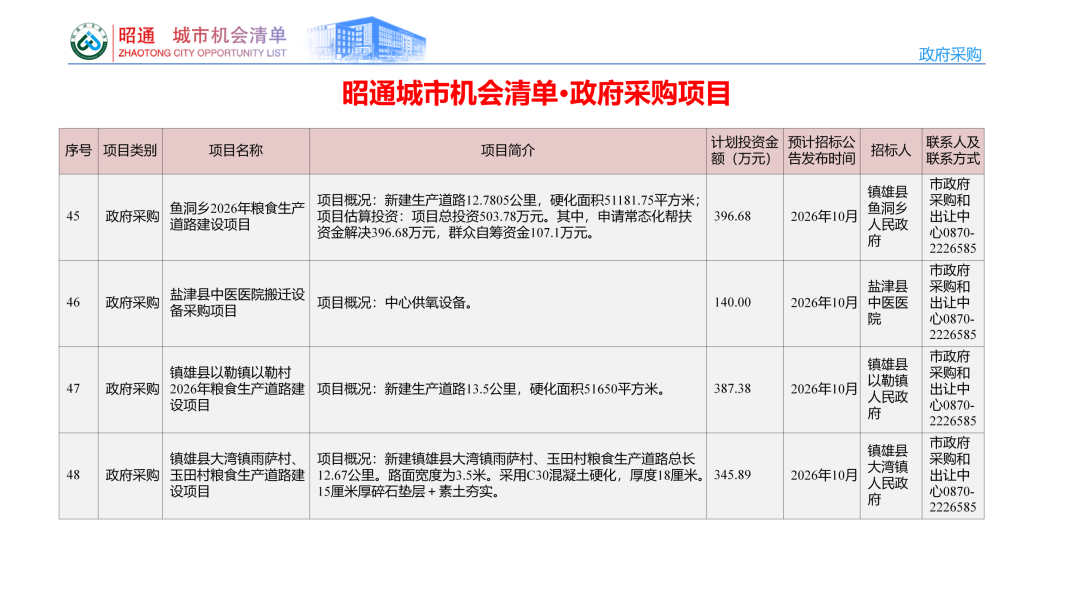Click the 项目简介 column header

click(x=508, y=151)
